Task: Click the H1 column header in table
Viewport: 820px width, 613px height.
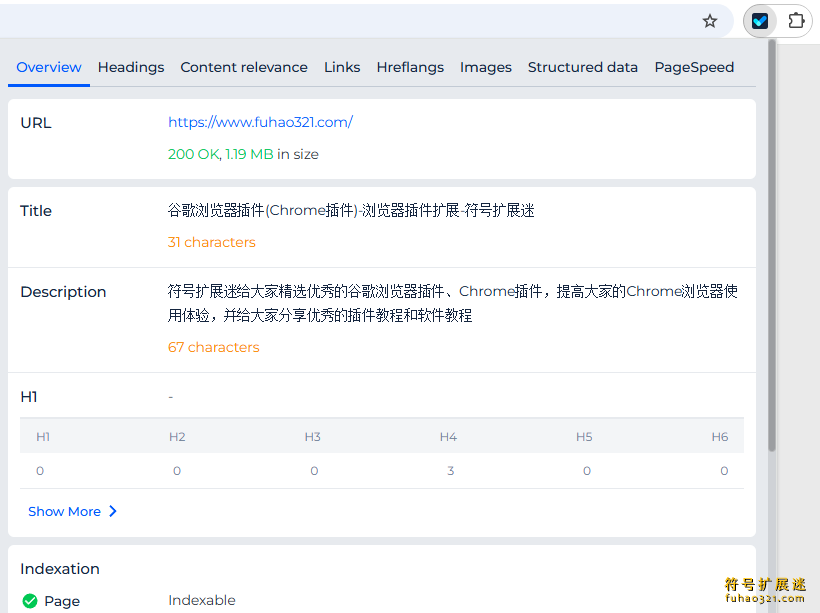Action: (x=43, y=437)
